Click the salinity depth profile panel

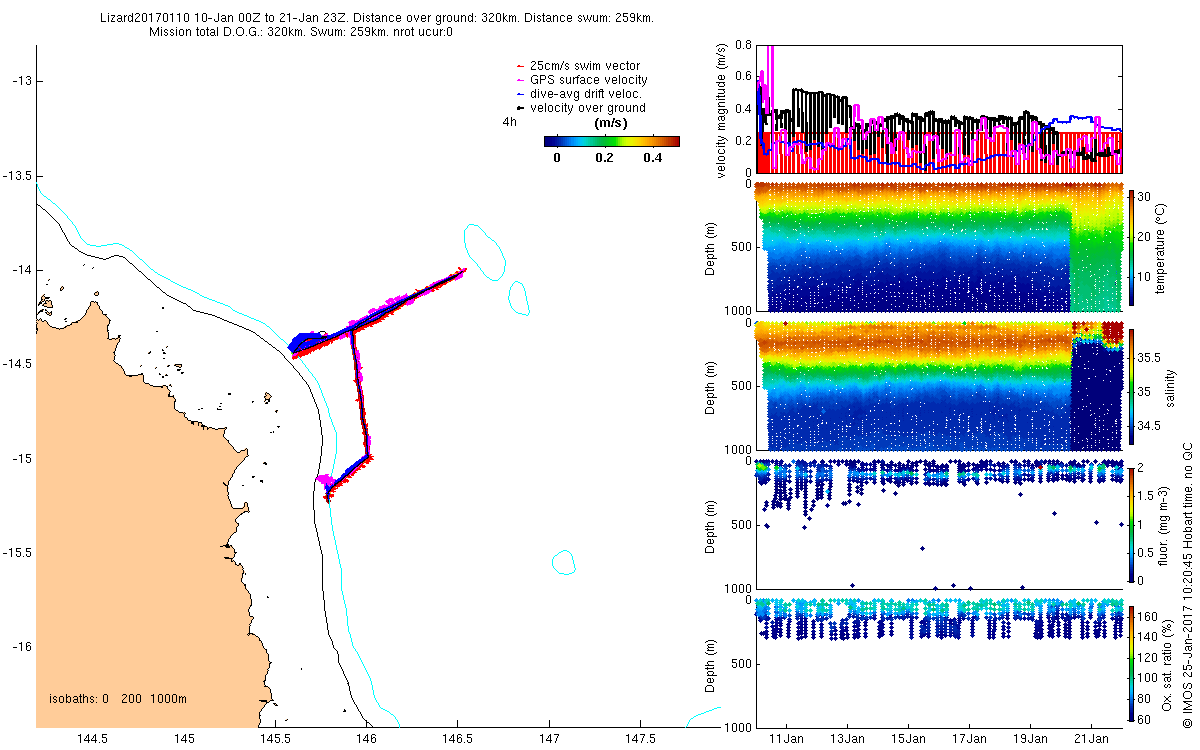[x=938, y=385]
